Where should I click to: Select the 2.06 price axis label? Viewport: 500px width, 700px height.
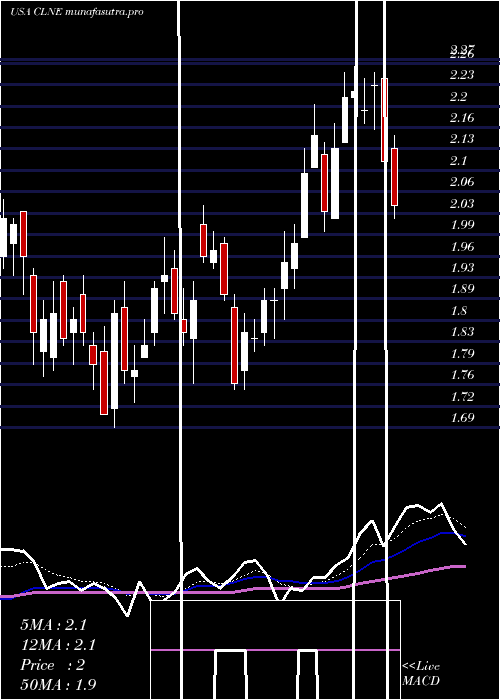[x=462, y=182]
